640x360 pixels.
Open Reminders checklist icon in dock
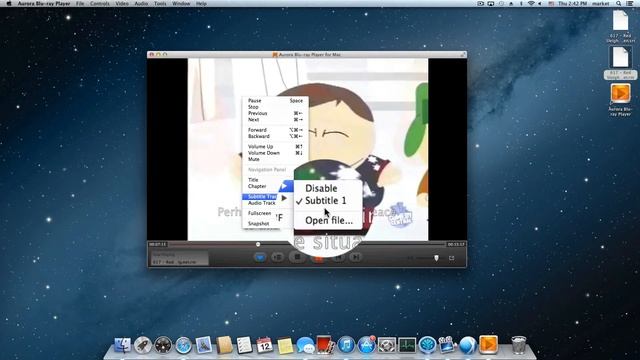coord(244,345)
